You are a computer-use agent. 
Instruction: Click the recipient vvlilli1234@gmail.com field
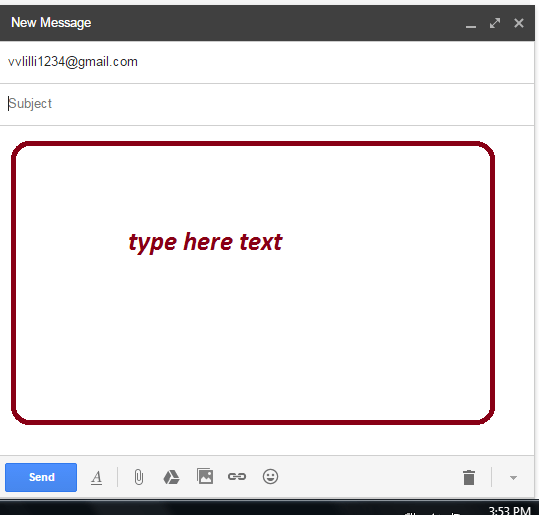coord(267,62)
